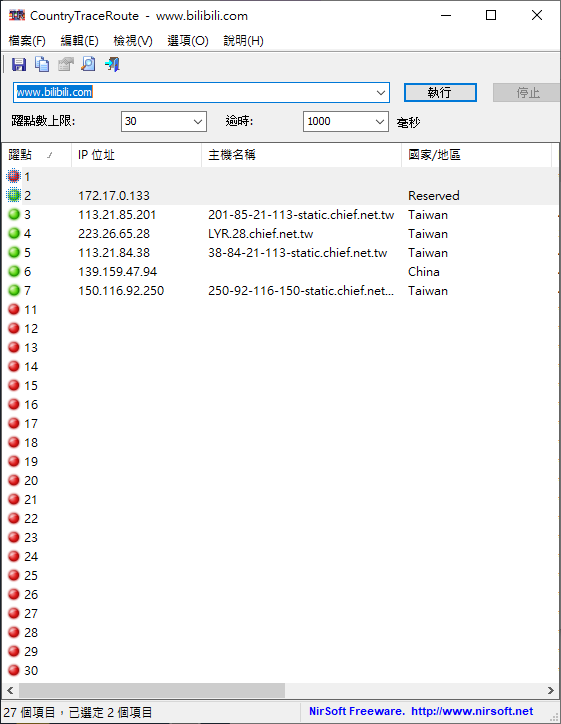Click the NirSoft Freeware. status bar label
The image size is (561, 724).
click(x=357, y=711)
